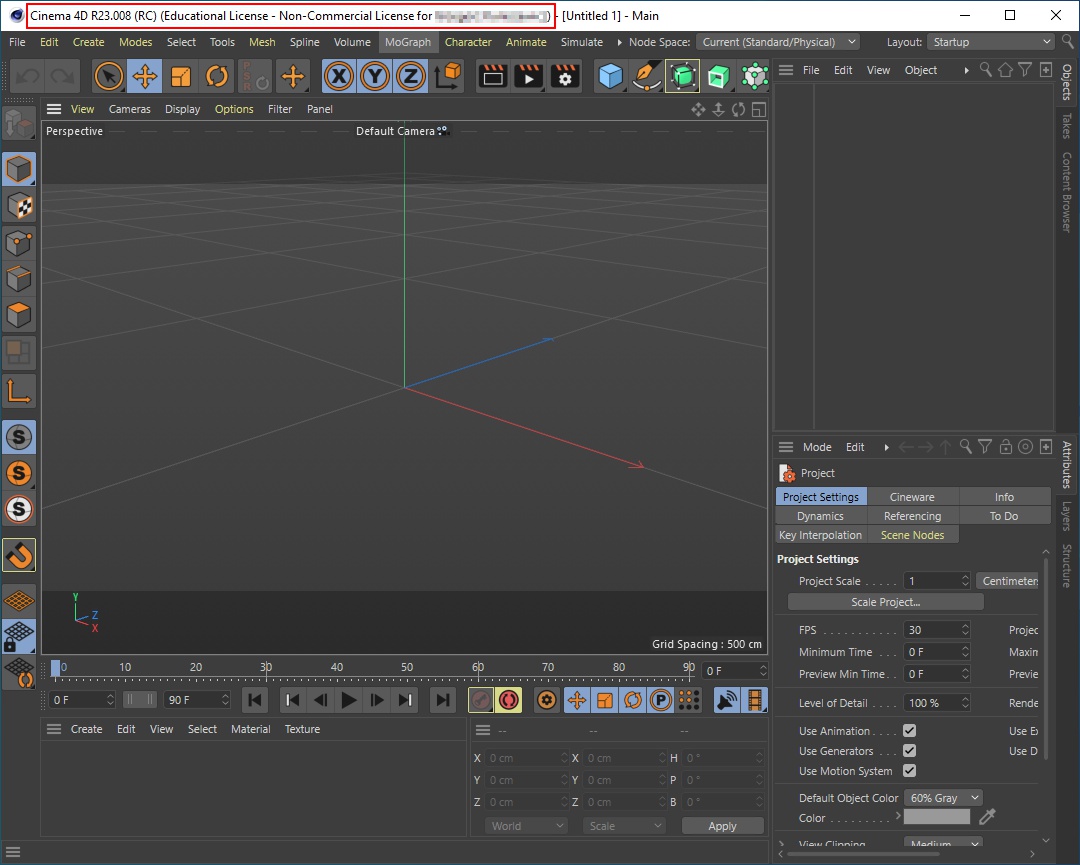Switch to Texture mode checkered cube
This screenshot has height=865, width=1080.
tap(19, 206)
